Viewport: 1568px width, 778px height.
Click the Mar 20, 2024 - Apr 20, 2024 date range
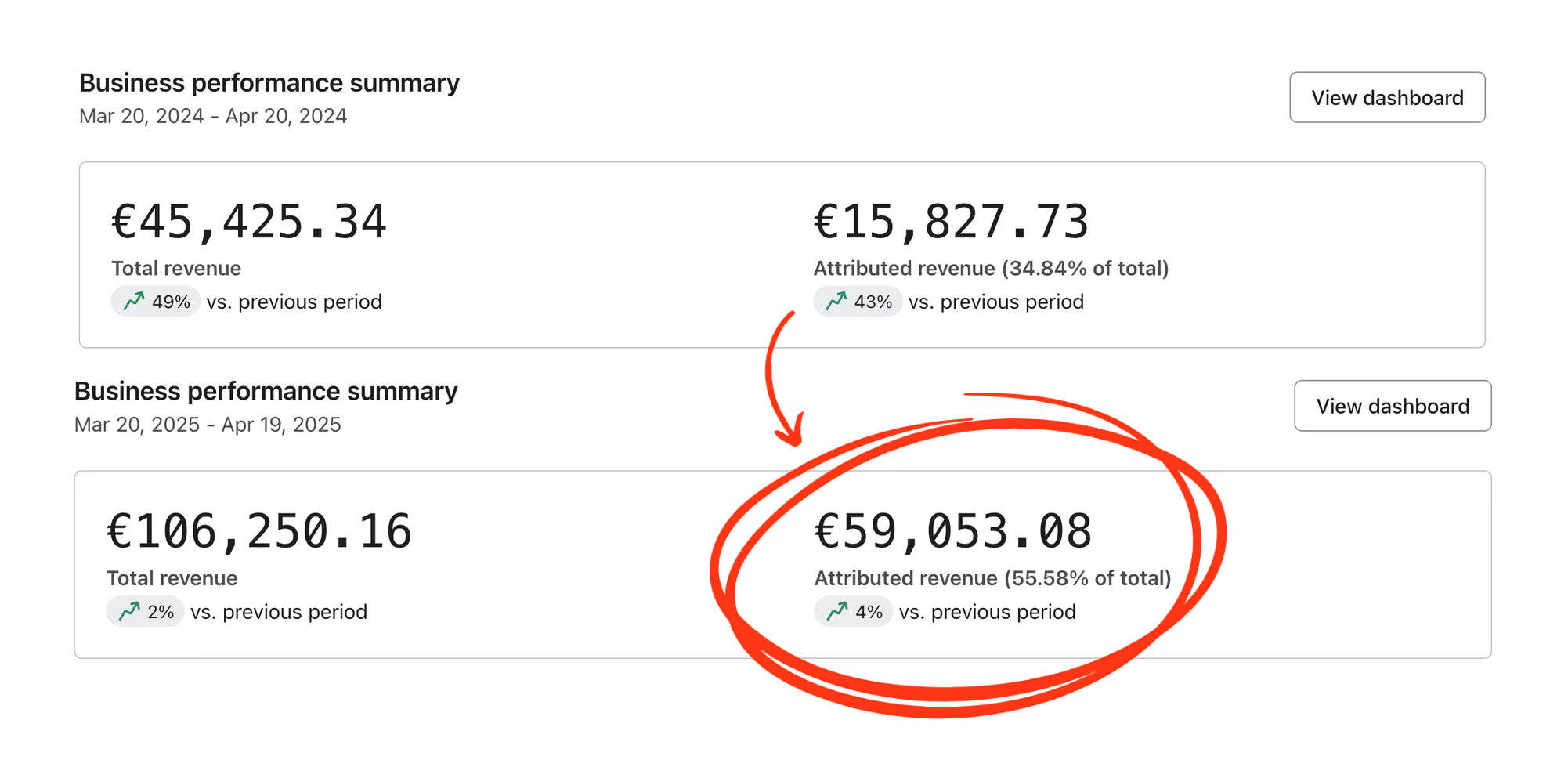[213, 116]
